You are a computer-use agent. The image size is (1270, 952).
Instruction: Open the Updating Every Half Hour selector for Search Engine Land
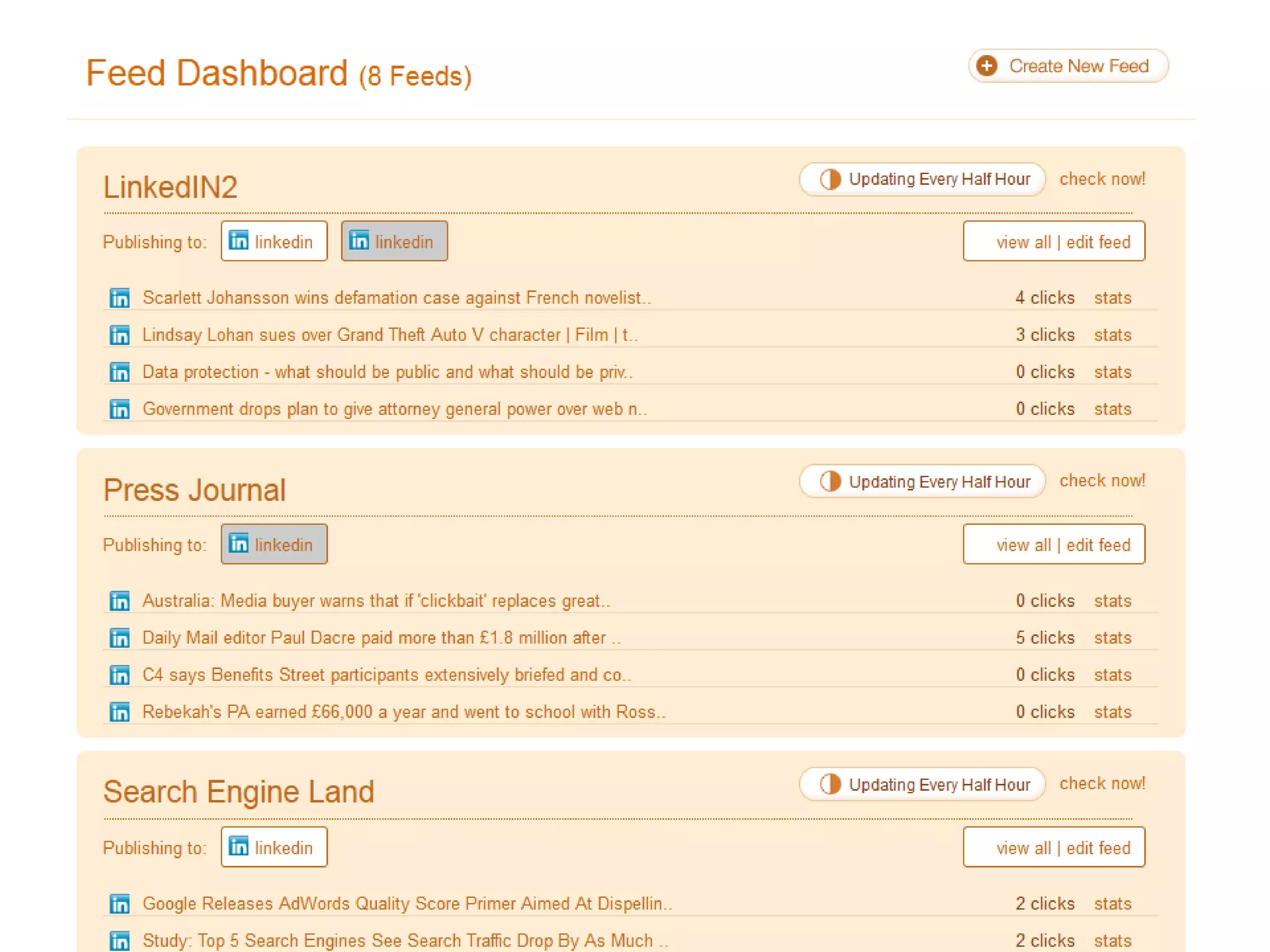point(922,785)
